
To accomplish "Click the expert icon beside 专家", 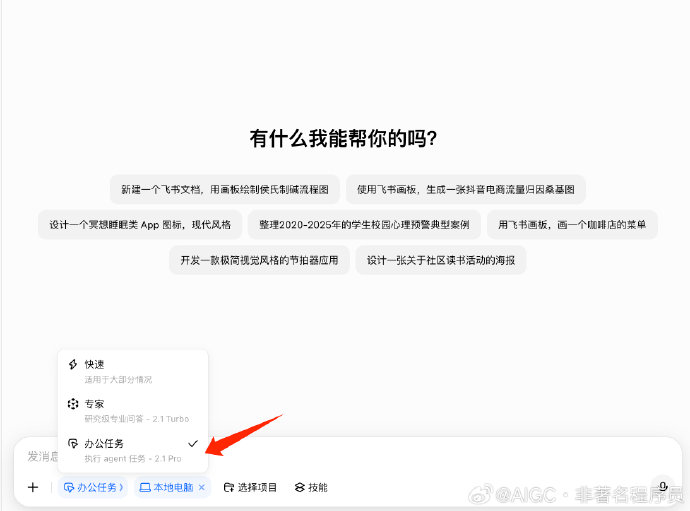I will tap(73, 404).
